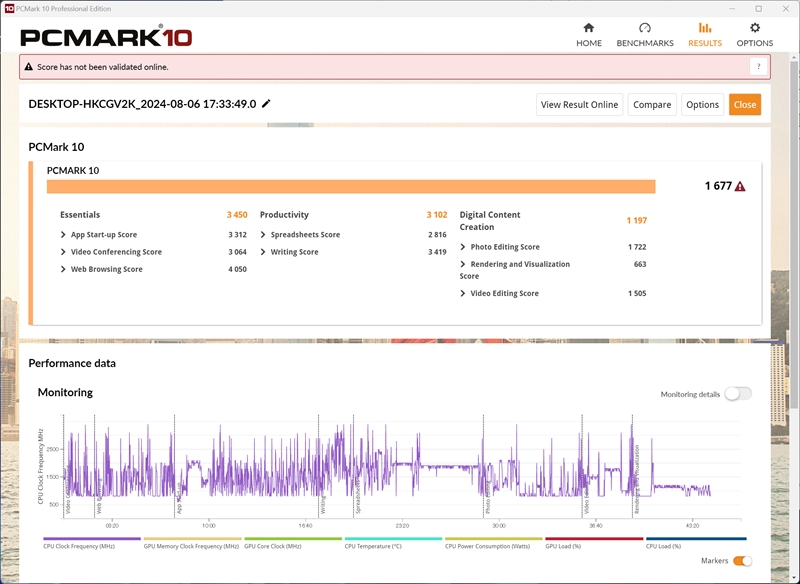Click the Compare button
The width and height of the screenshot is (800, 584).
(652, 105)
